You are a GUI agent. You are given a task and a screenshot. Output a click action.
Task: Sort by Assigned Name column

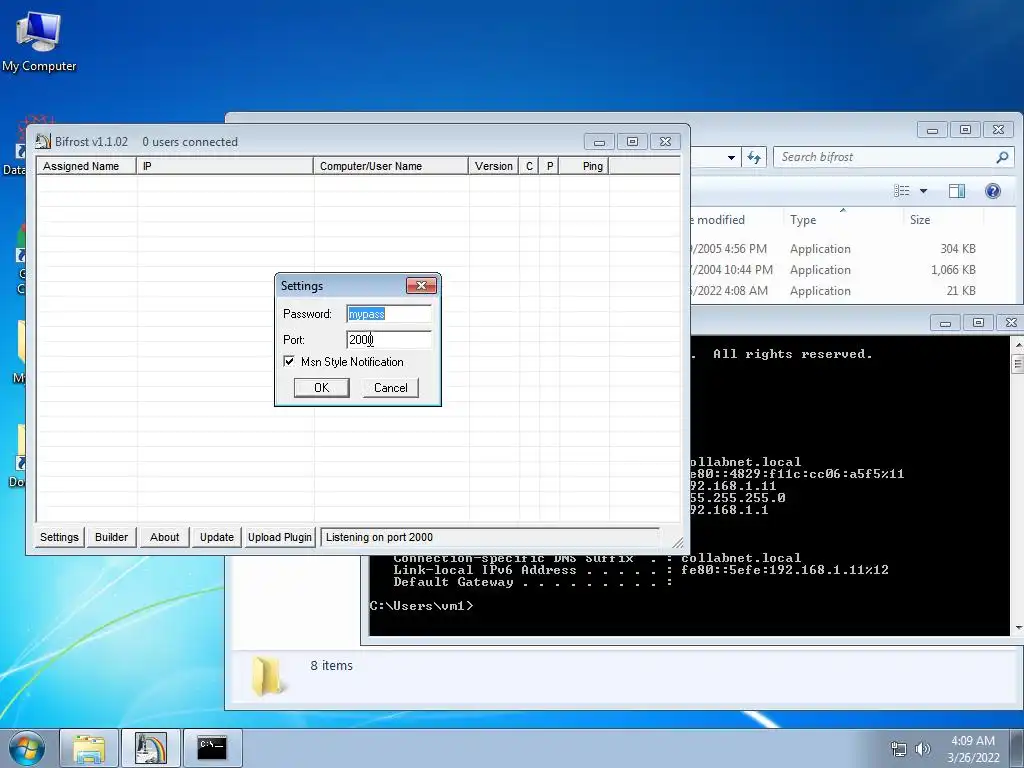click(x=86, y=166)
